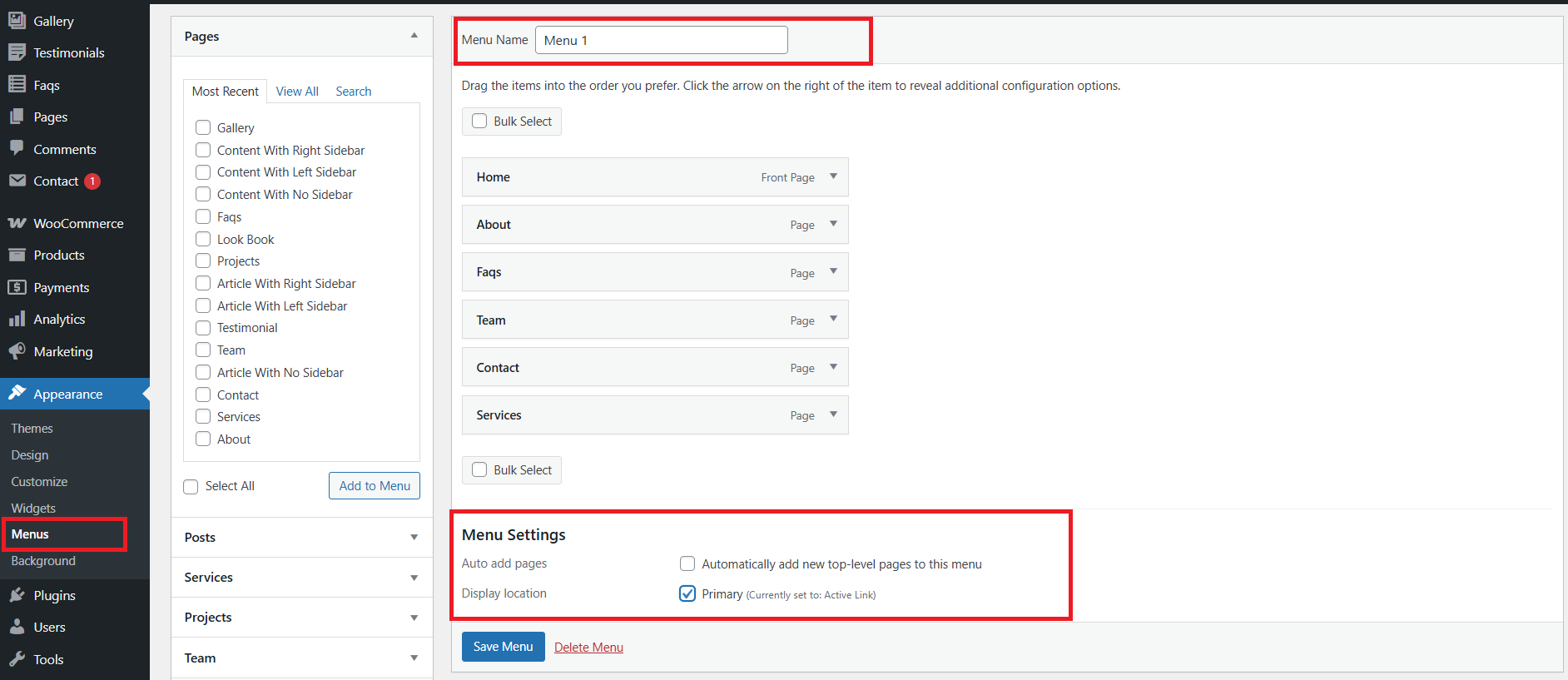1568x680 pixels.
Task: Click the WooCommerce logo icon
Action: pyautogui.click(x=17, y=223)
